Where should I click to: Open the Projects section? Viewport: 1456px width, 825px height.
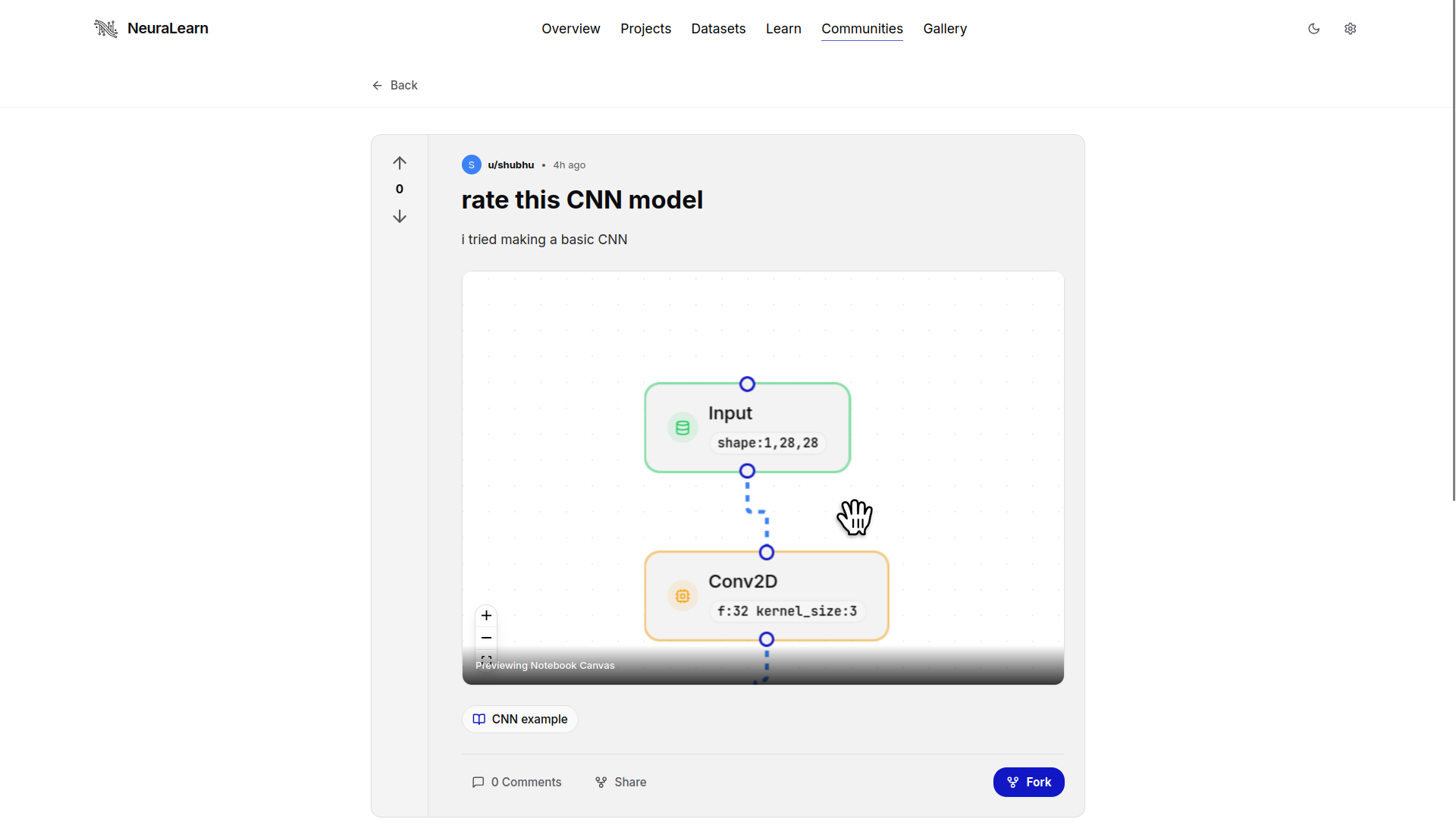pyautogui.click(x=645, y=29)
